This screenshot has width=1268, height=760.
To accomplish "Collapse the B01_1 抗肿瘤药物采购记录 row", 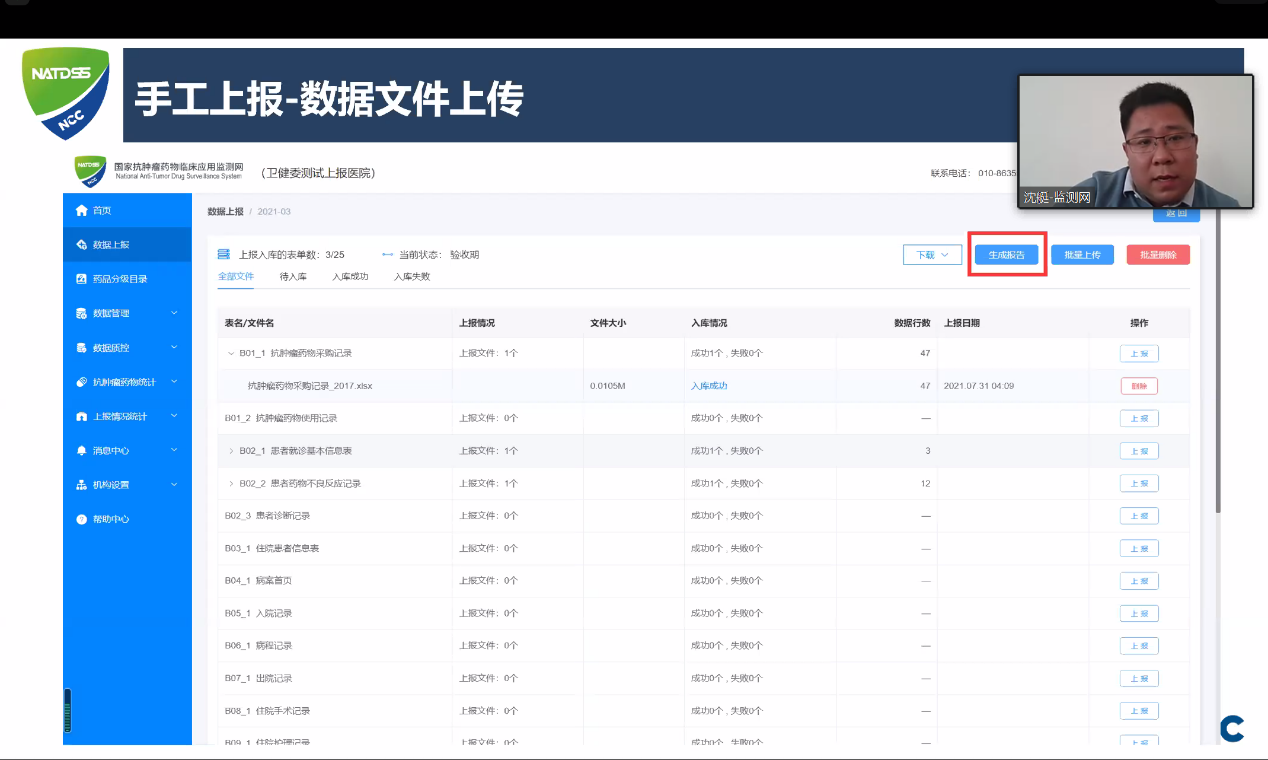I will pyautogui.click(x=231, y=353).
